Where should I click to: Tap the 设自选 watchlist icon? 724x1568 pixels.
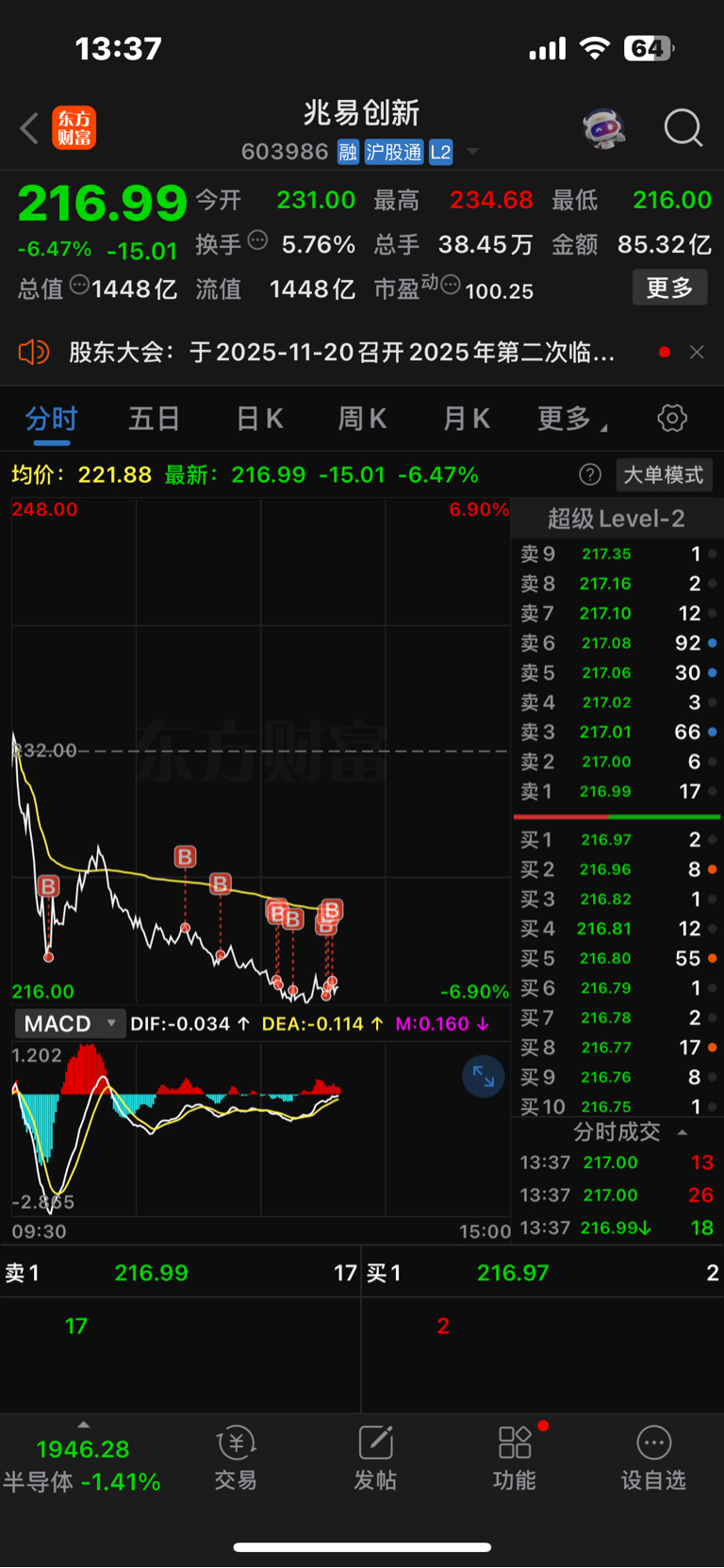tap(653, 1459)
